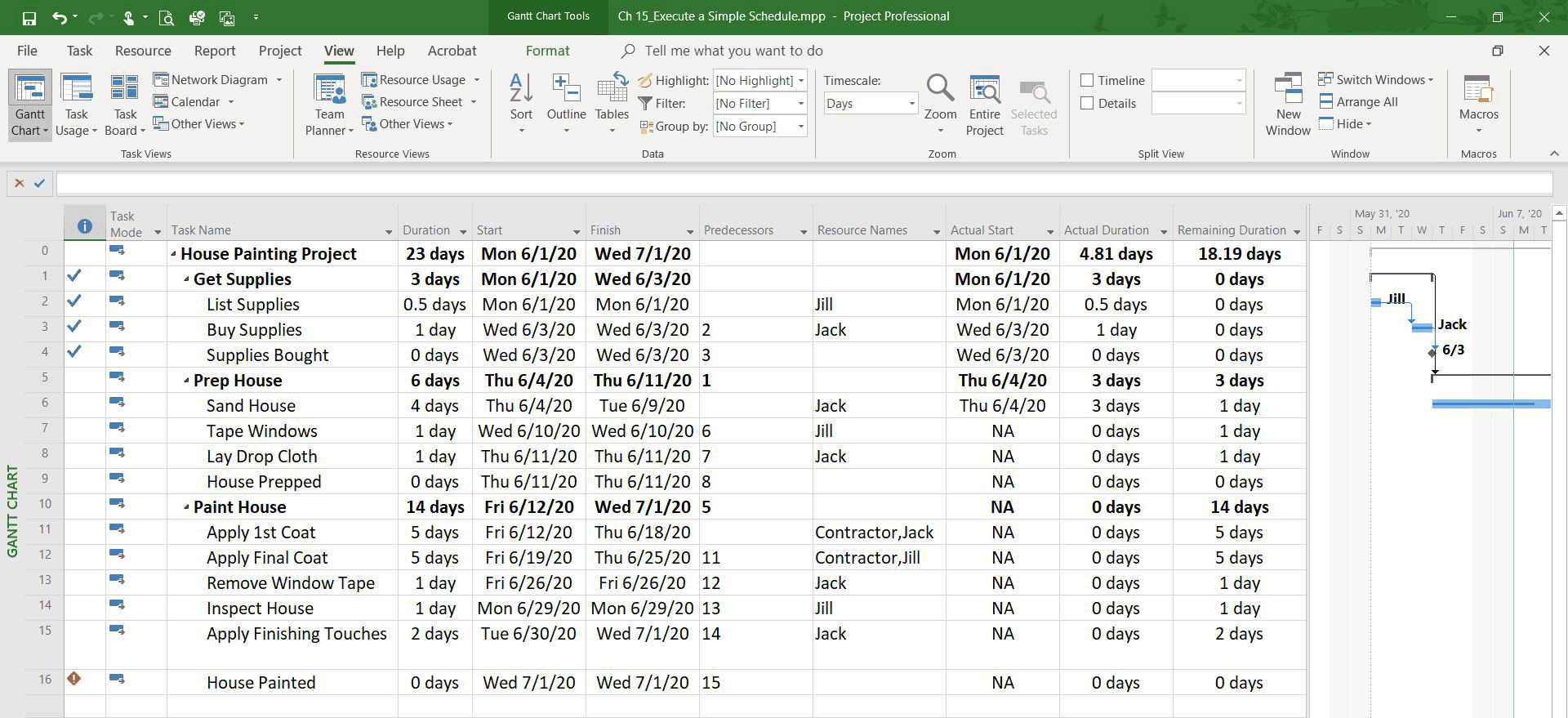This screenshot has height=718, width=1568.
Task: Open a New Window
Action: click(1288, 105)
